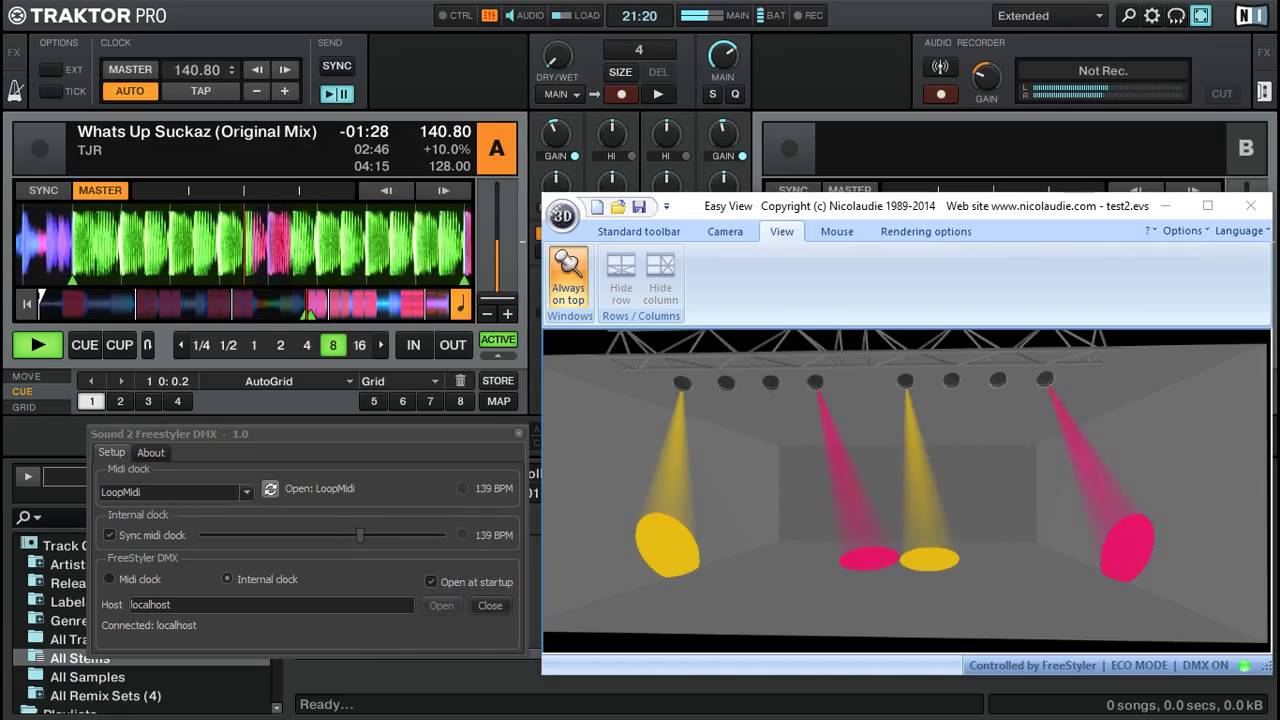Select the FX panel icon at left edge
Viewport: 1280px width, 720px height.
14,52
